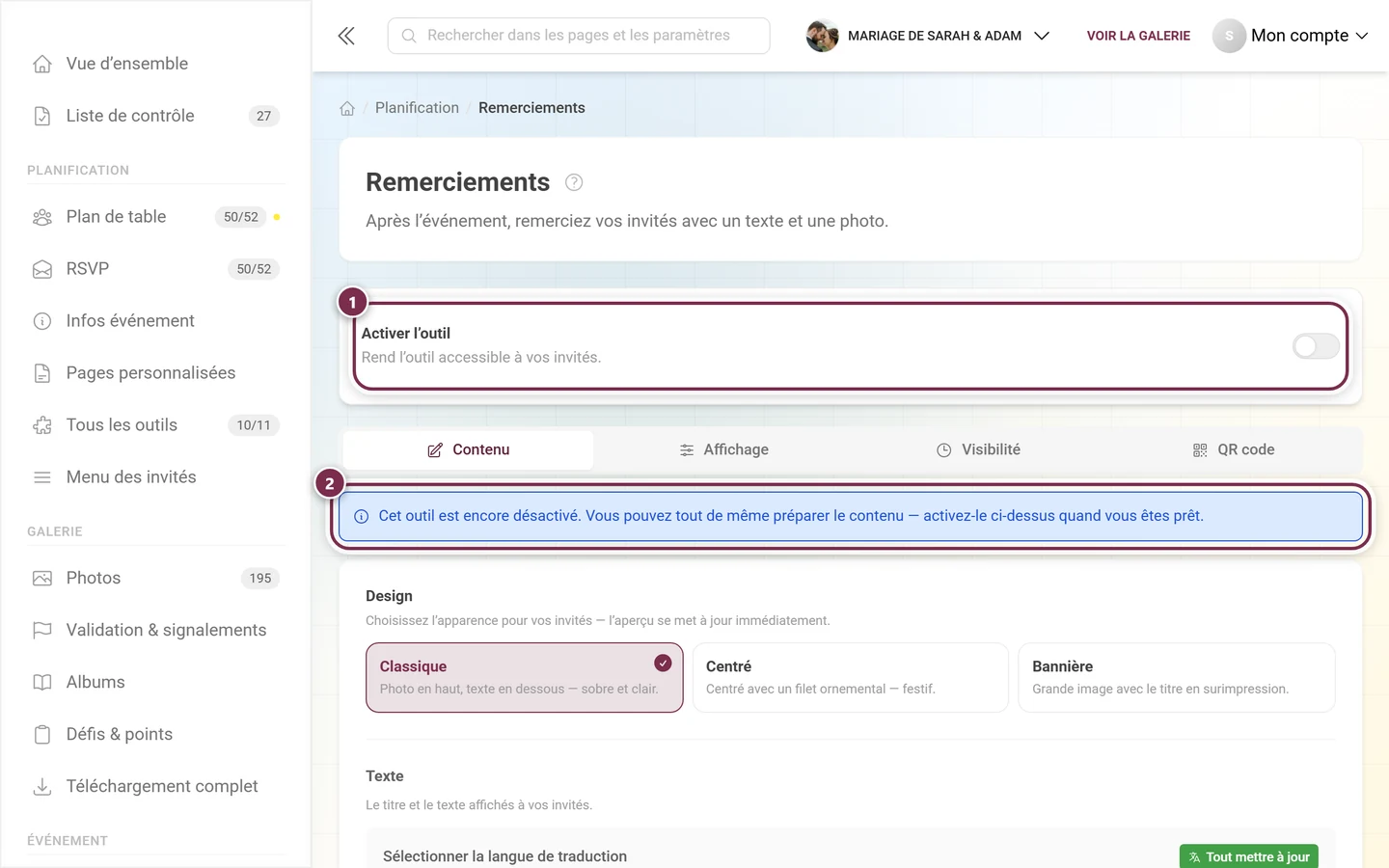
Task: Click the Albums book icon
Action: pos(42,683)
